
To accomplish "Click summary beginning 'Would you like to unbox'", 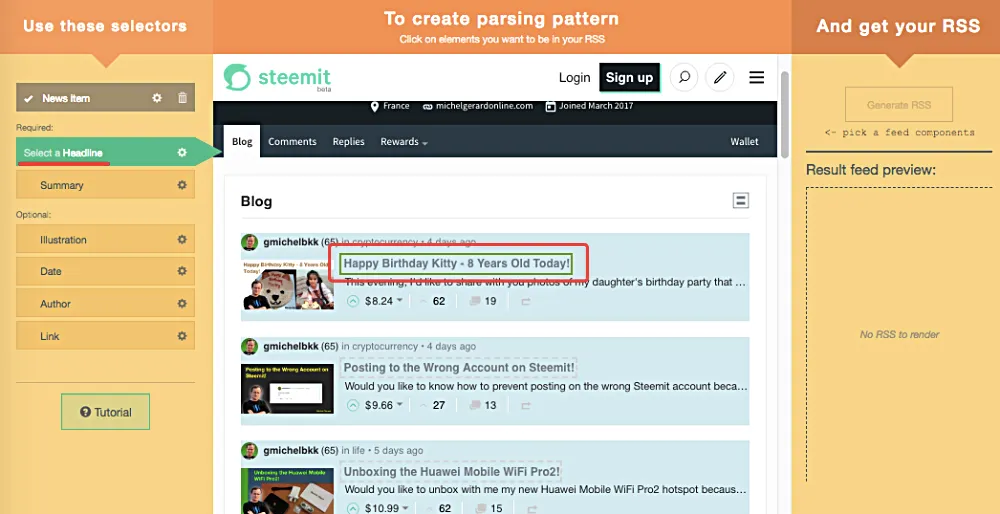I will pyautogui.click(x=546, y=490).
